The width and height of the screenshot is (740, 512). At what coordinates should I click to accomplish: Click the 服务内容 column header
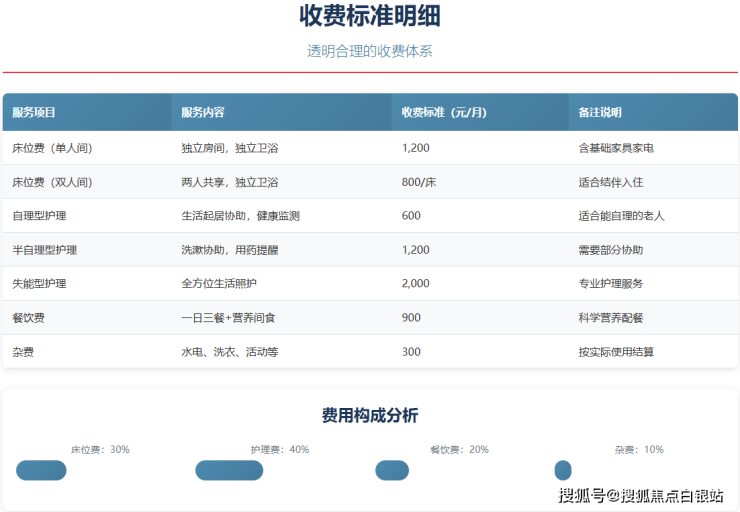(x=203, y=112)
